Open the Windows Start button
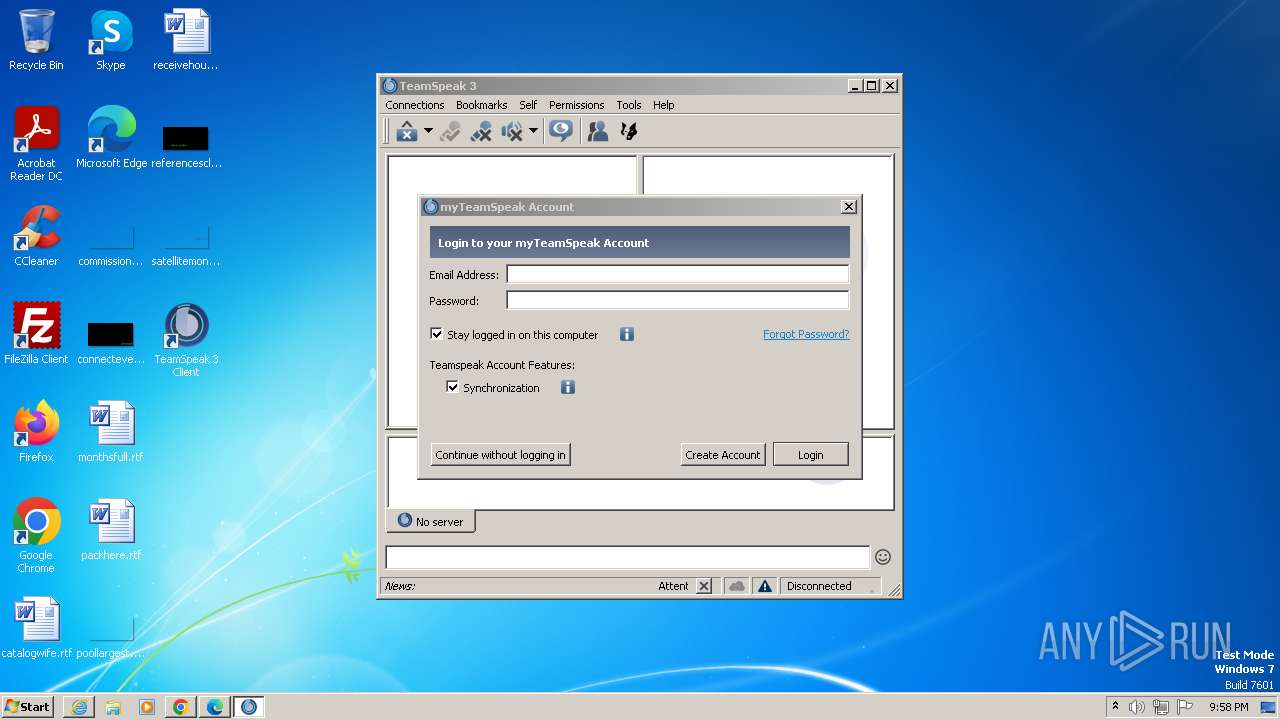Image resolution: width=1280 pixels, height=720 pixels. click(x=27, y=706)
